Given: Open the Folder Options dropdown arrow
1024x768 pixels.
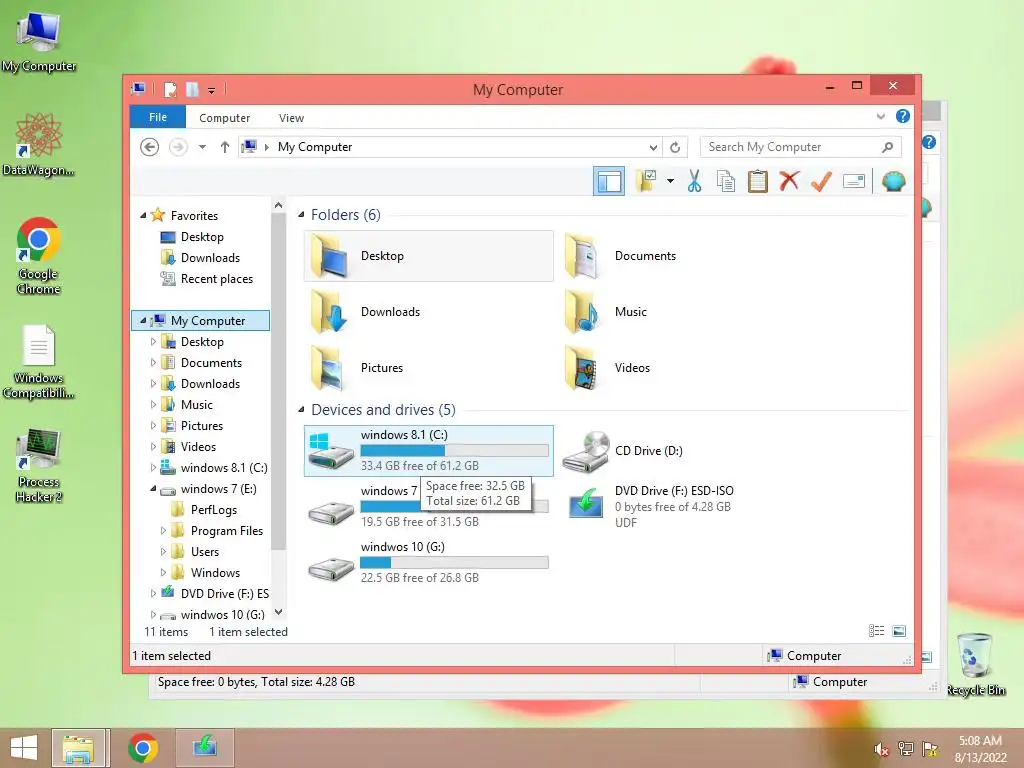Looking at the screenshot, I should pyautogui.click(x=671, y=181).
